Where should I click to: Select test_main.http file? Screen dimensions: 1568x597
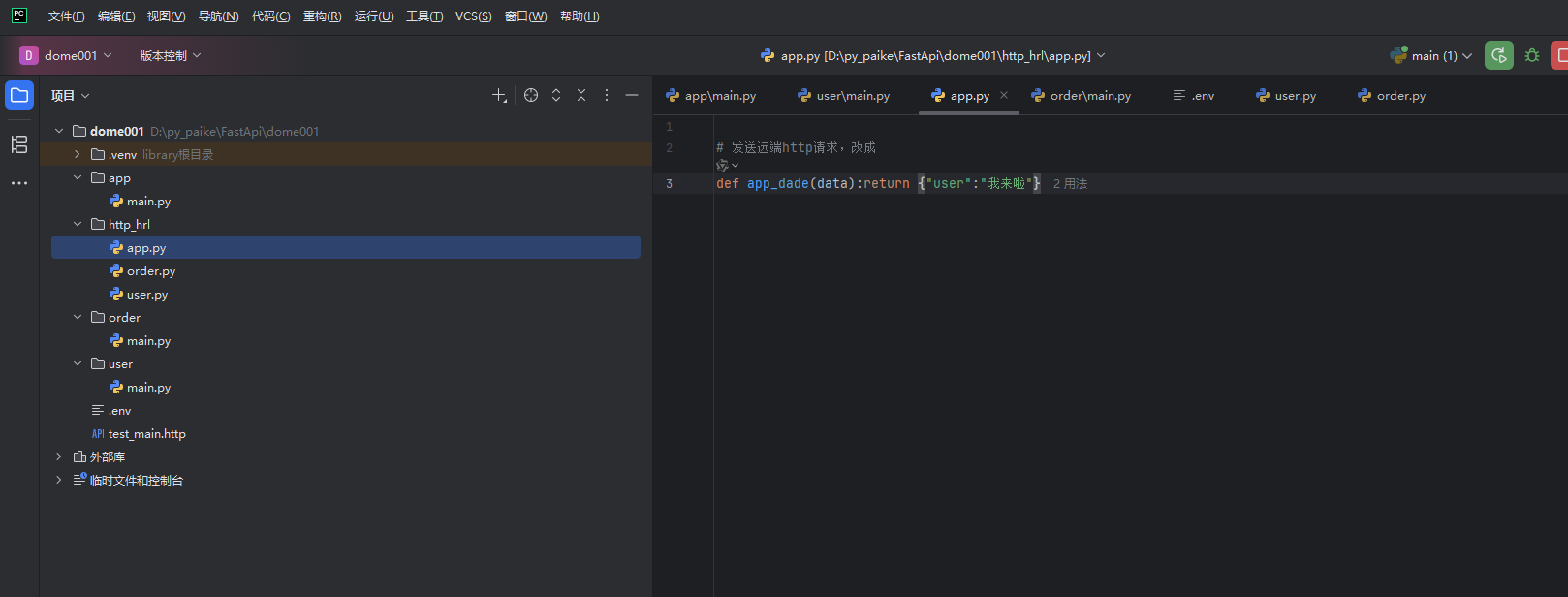point(139,433)
